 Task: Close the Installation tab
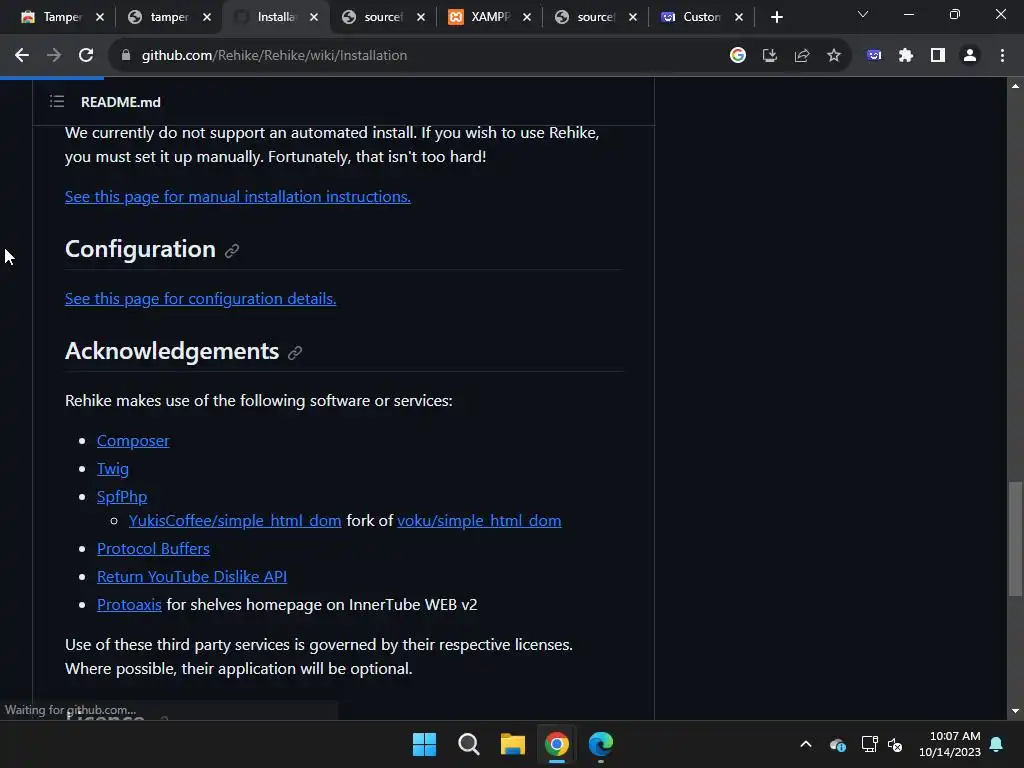(314, 17)
